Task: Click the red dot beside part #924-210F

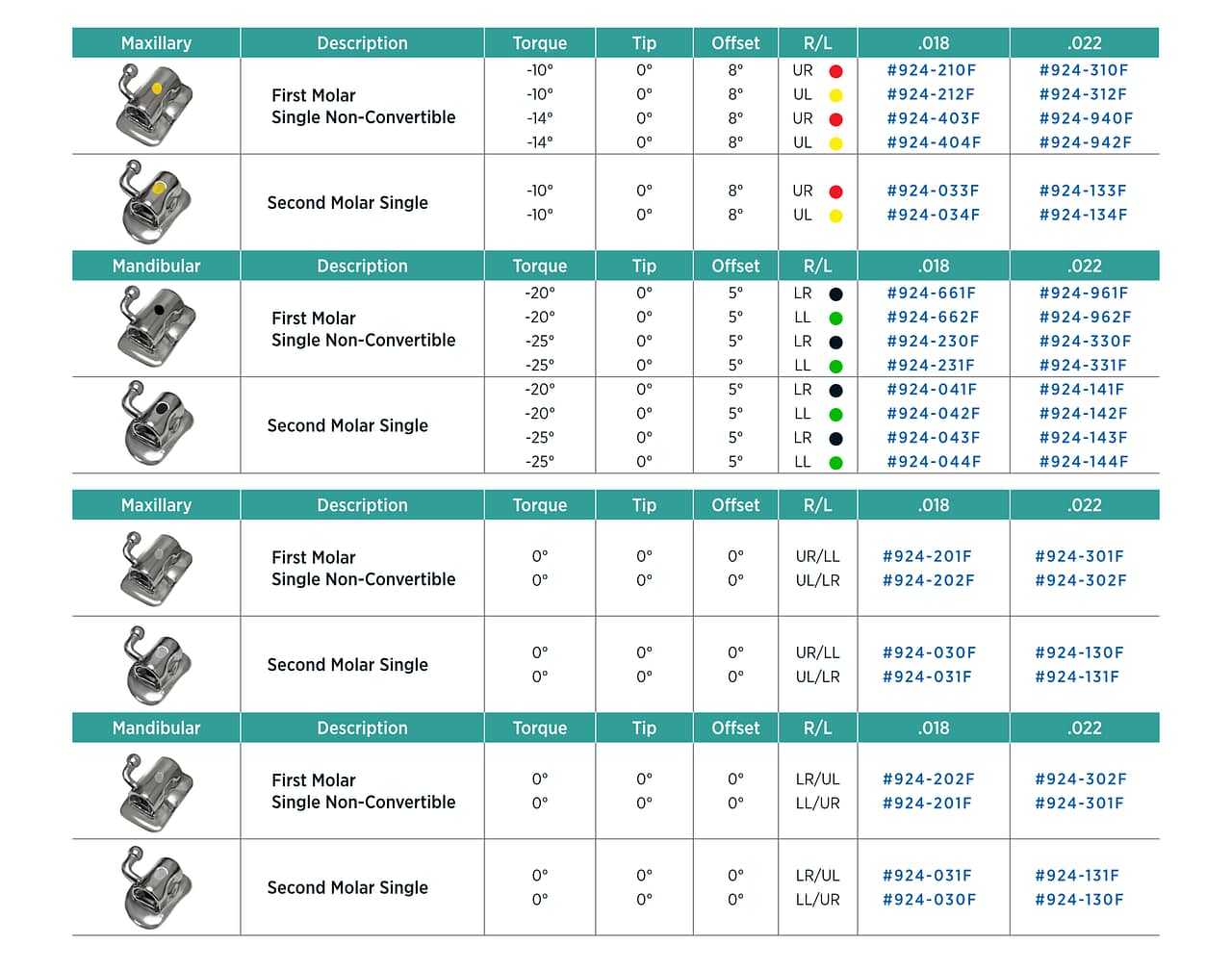Action: pos(835,71)
